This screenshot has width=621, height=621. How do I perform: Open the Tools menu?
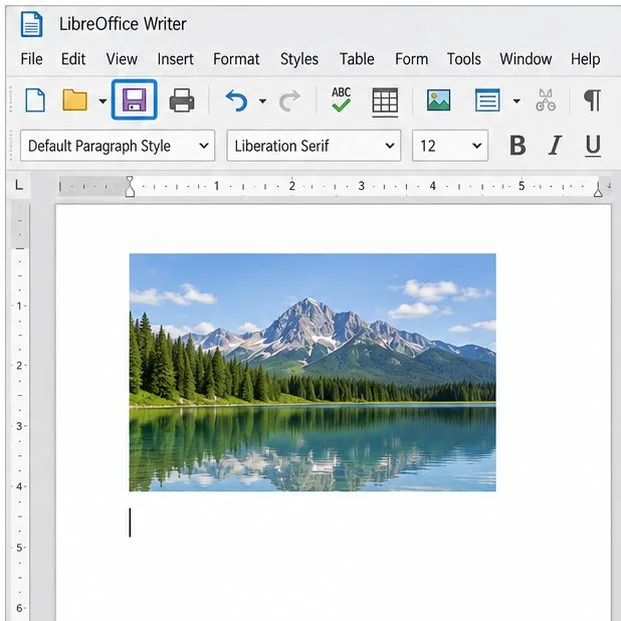coord(464,59)
